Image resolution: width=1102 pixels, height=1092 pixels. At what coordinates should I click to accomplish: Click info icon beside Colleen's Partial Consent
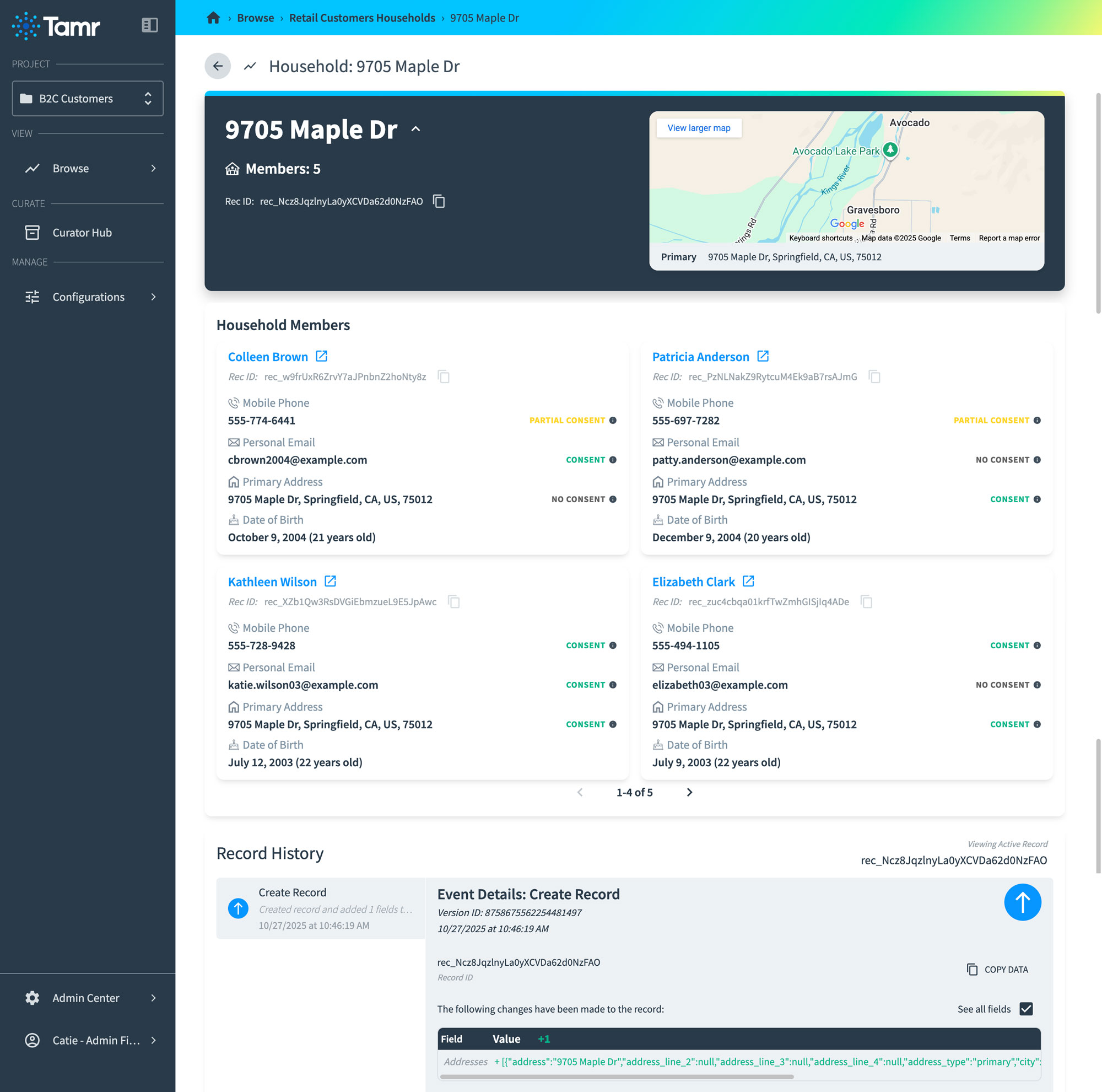[613, 421]
